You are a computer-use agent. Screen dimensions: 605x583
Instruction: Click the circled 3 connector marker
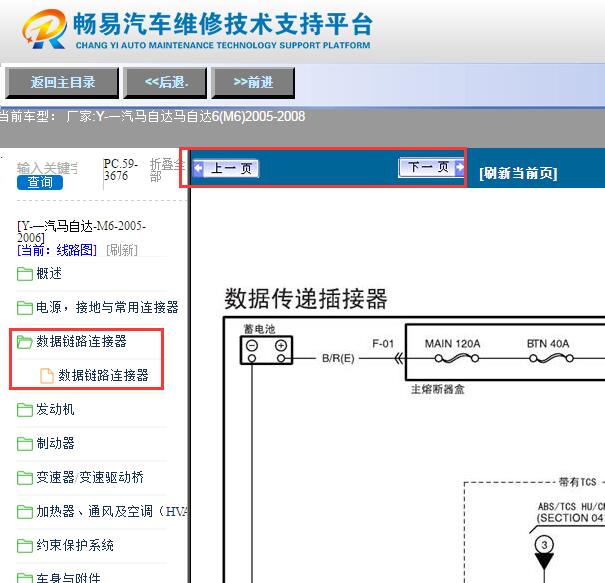pos(544,545)
